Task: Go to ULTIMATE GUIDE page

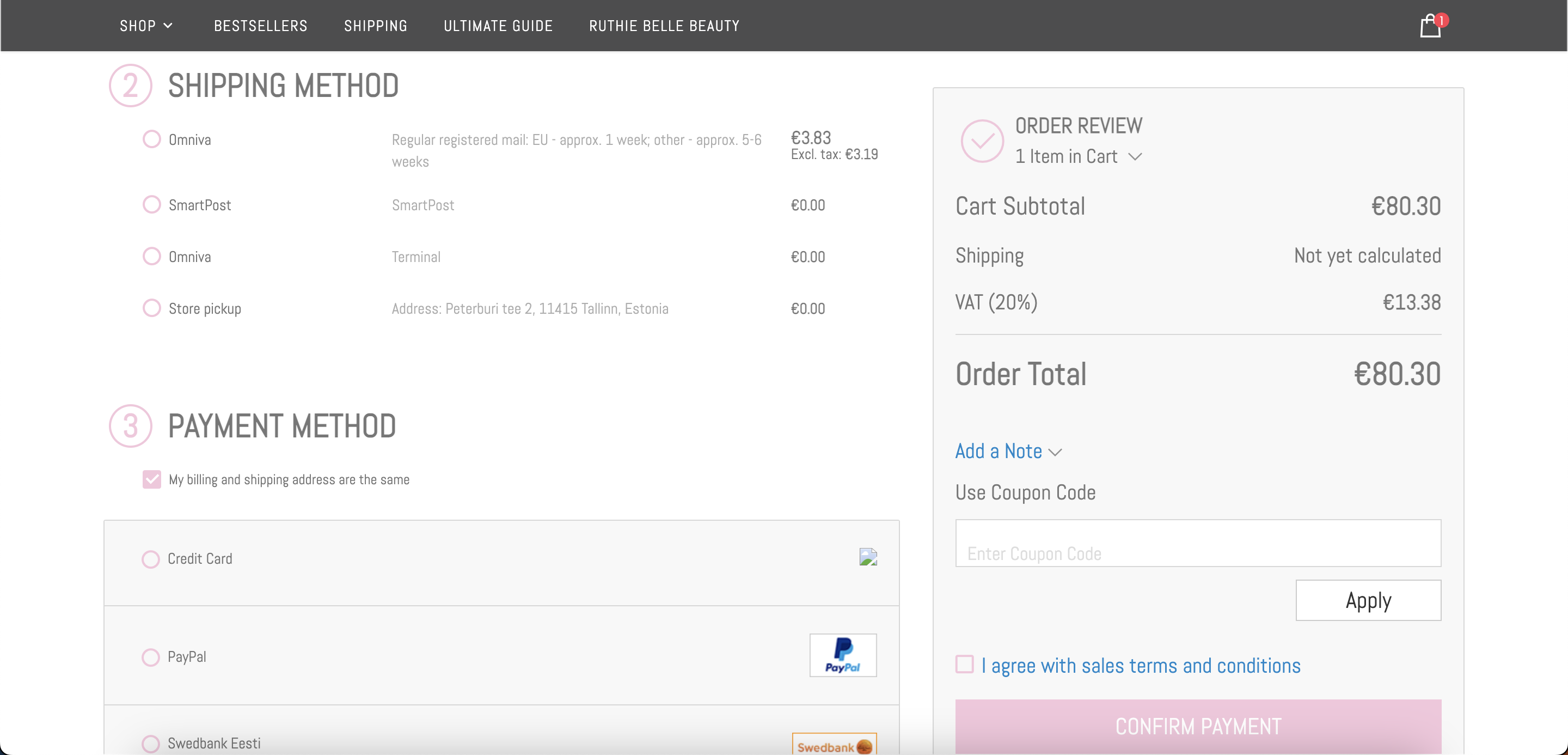Action: pyautogui.click(x=498, y=26)
